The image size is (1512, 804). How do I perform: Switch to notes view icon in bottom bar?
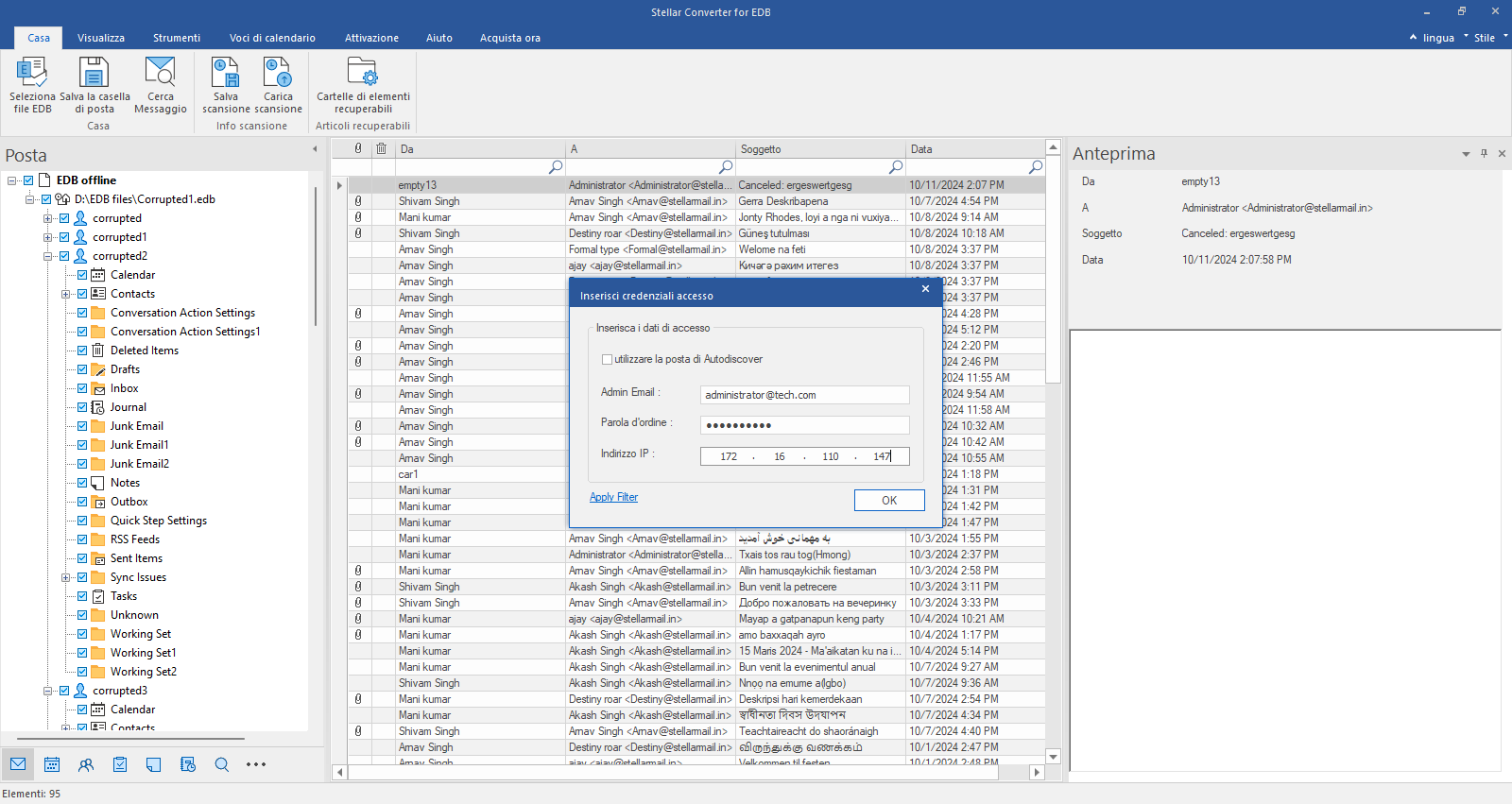point(154,764)
